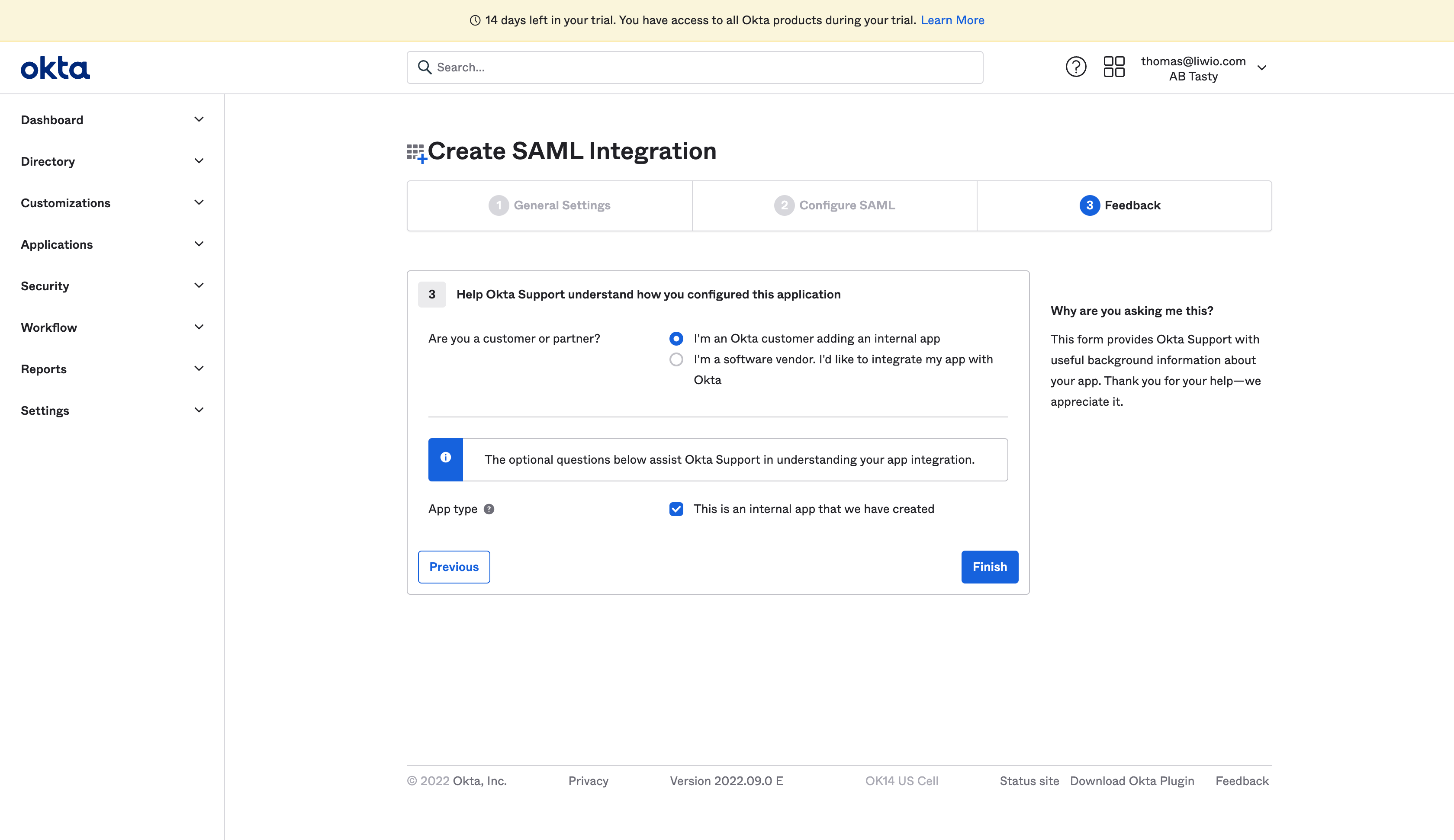Select the Feedback step tab

point(1124,205)
